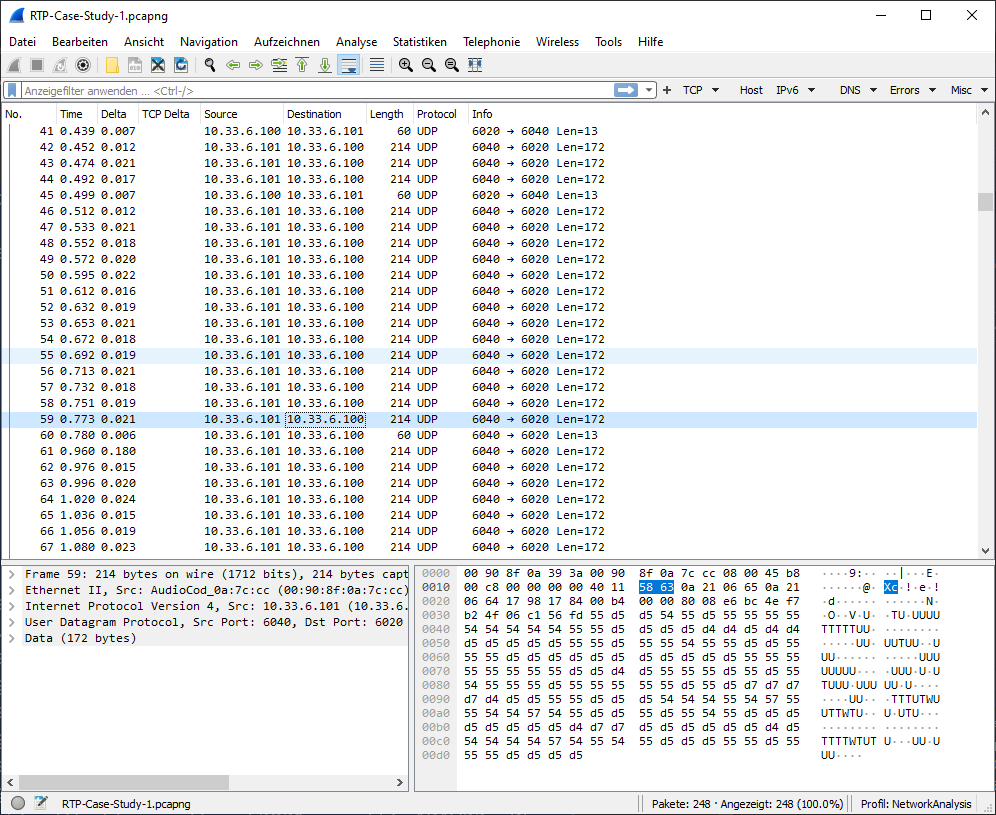Open the Telephonie menu
The height and width of the screenshot is (815, 996).
tap(491, 42)
